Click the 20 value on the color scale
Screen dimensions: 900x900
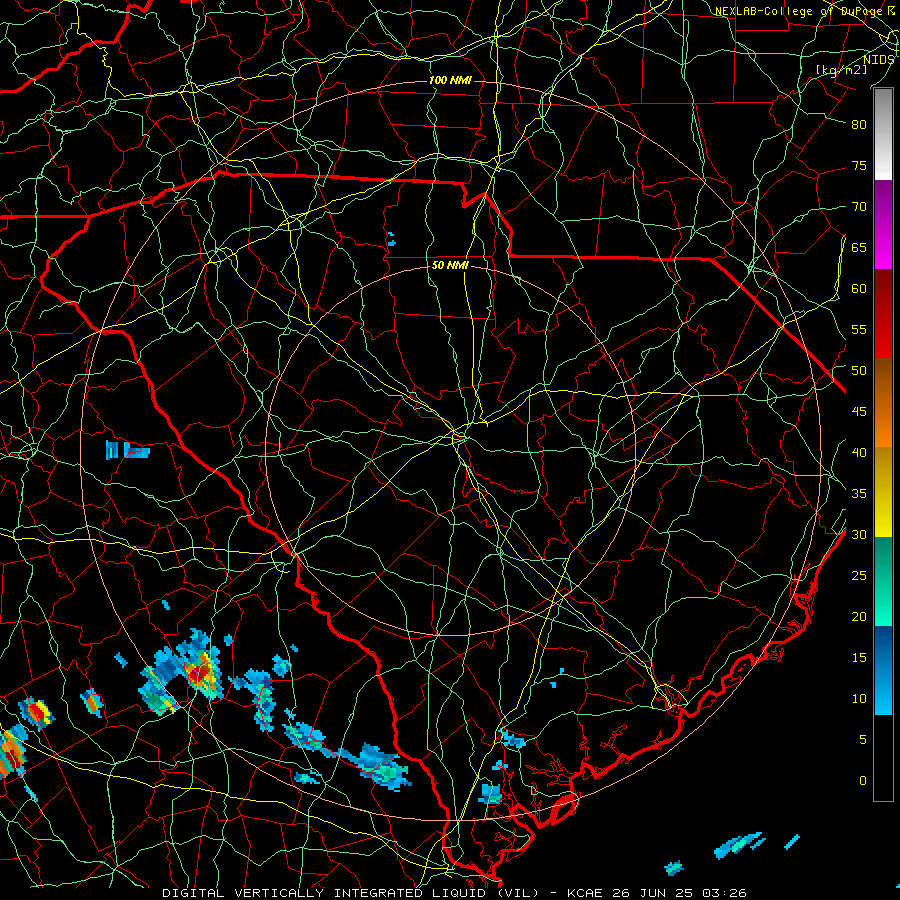pyautogui.click(x=859, y=616)
